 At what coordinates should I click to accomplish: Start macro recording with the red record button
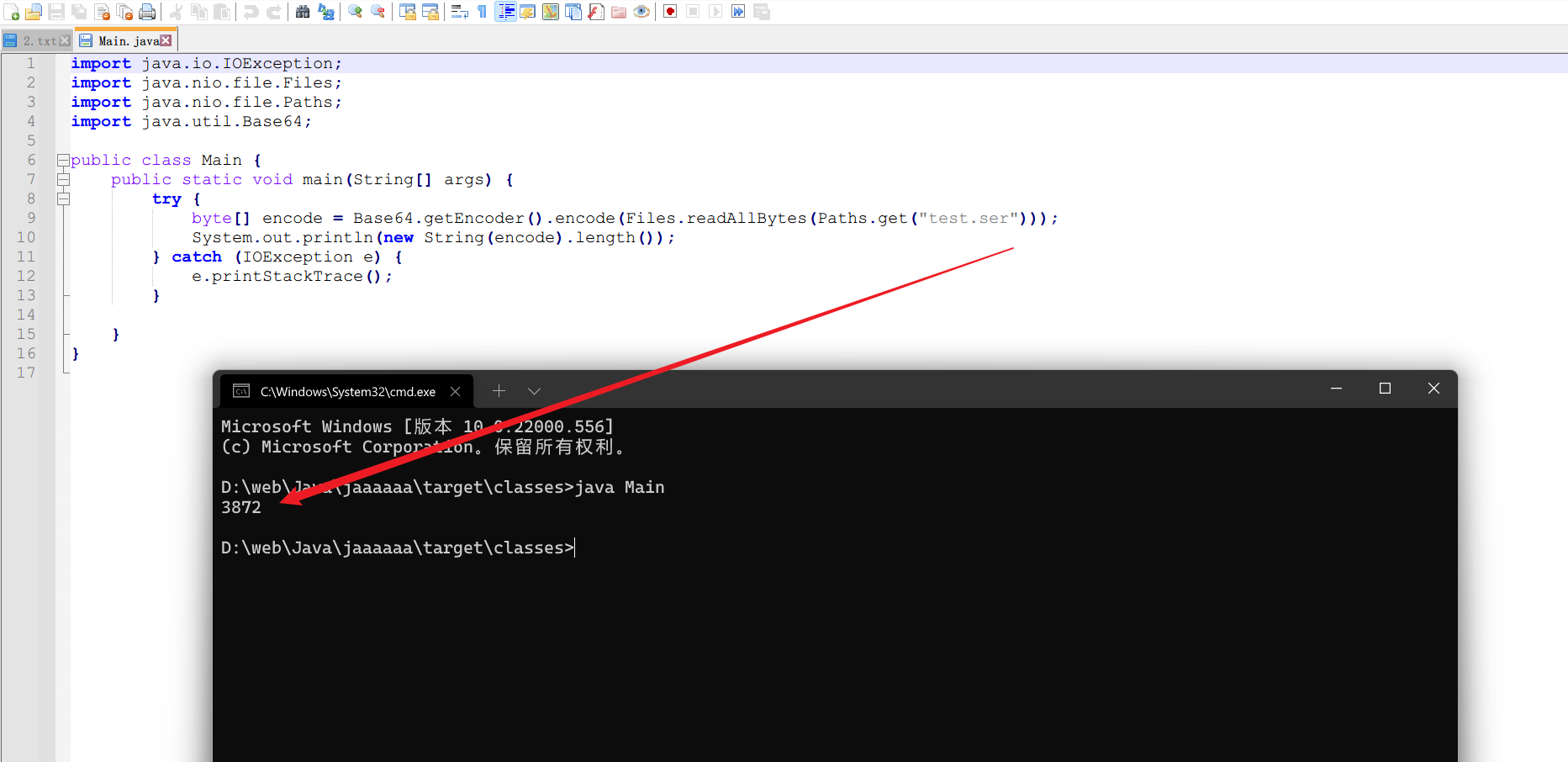670,12
